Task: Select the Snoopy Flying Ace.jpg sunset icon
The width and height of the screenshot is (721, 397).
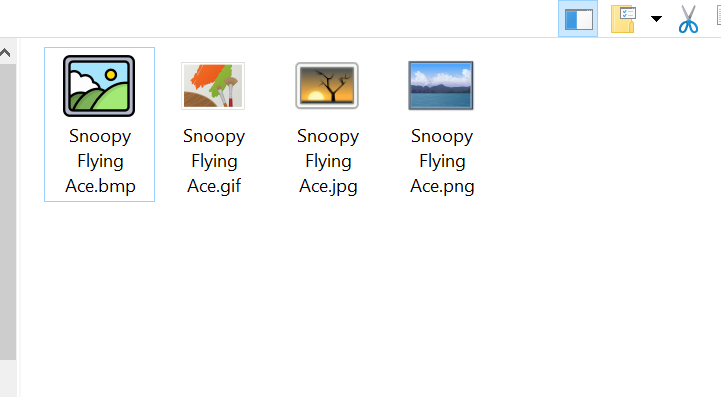Action: 327,86
